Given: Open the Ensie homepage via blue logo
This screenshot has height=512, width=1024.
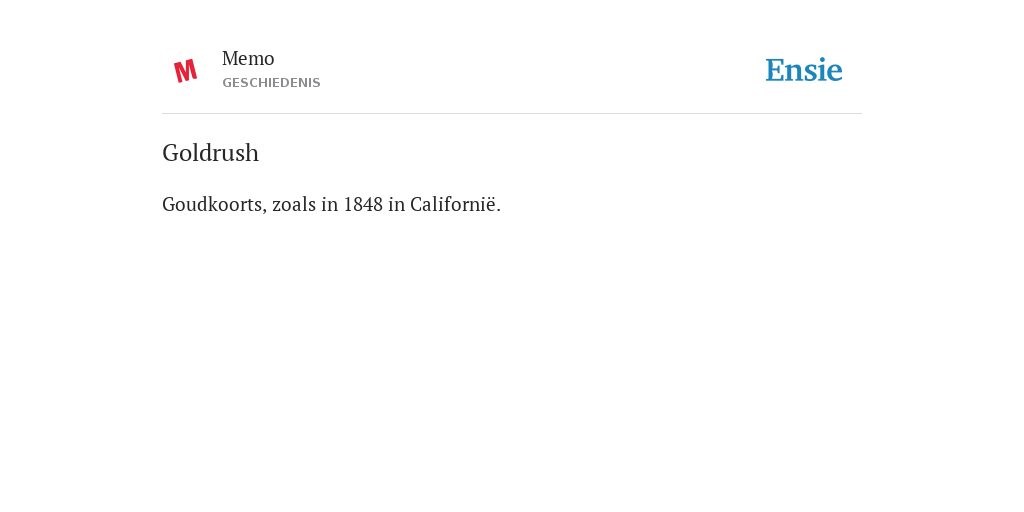Looking at the screenshot, I should [803, 70].
